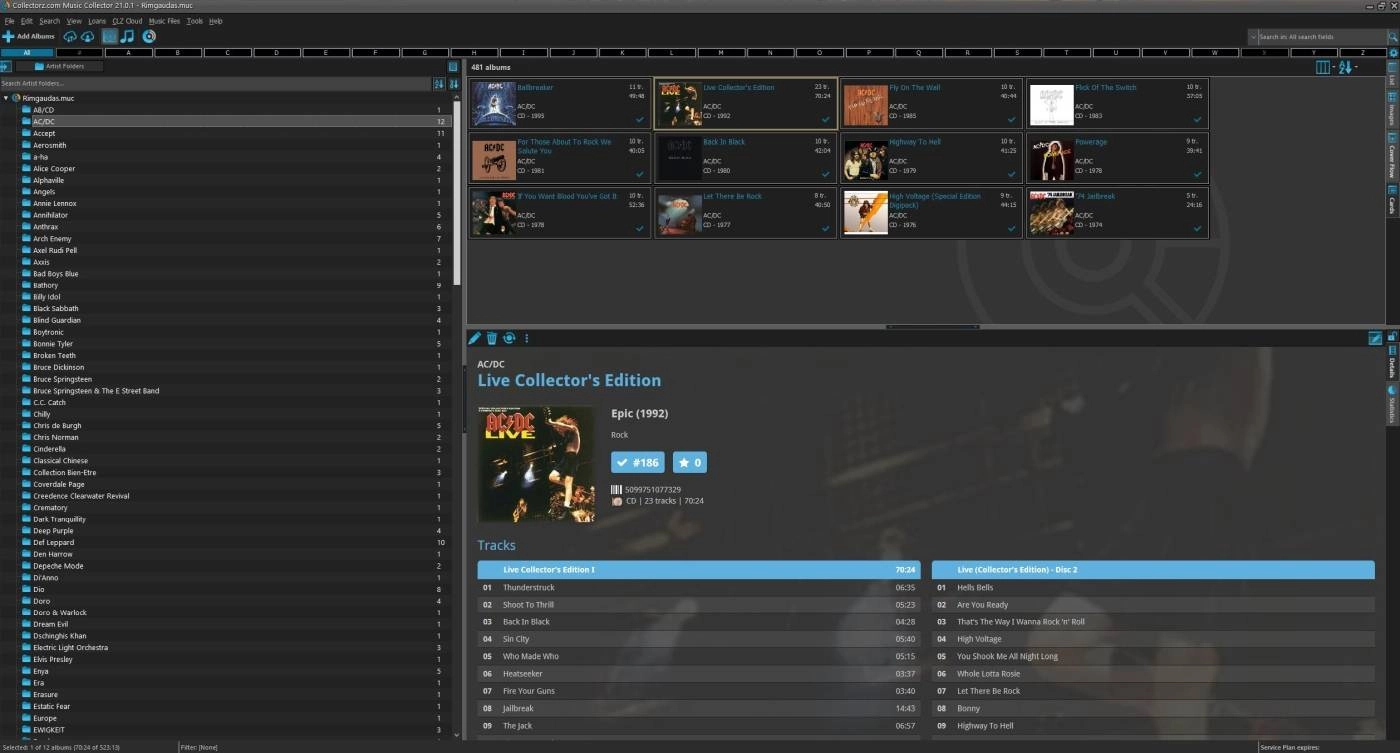Open the columns selection dropdown
This screenshot has width=1400, height=753.
[x=1326, y=67]
